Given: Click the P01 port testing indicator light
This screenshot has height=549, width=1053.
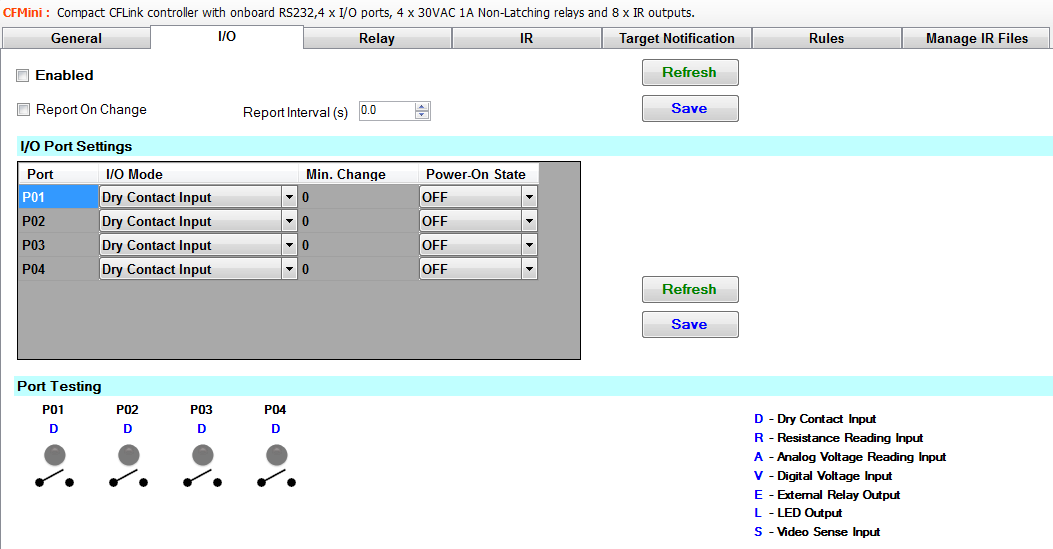Looking at the screenshot, I should click(x=54, y=456).
